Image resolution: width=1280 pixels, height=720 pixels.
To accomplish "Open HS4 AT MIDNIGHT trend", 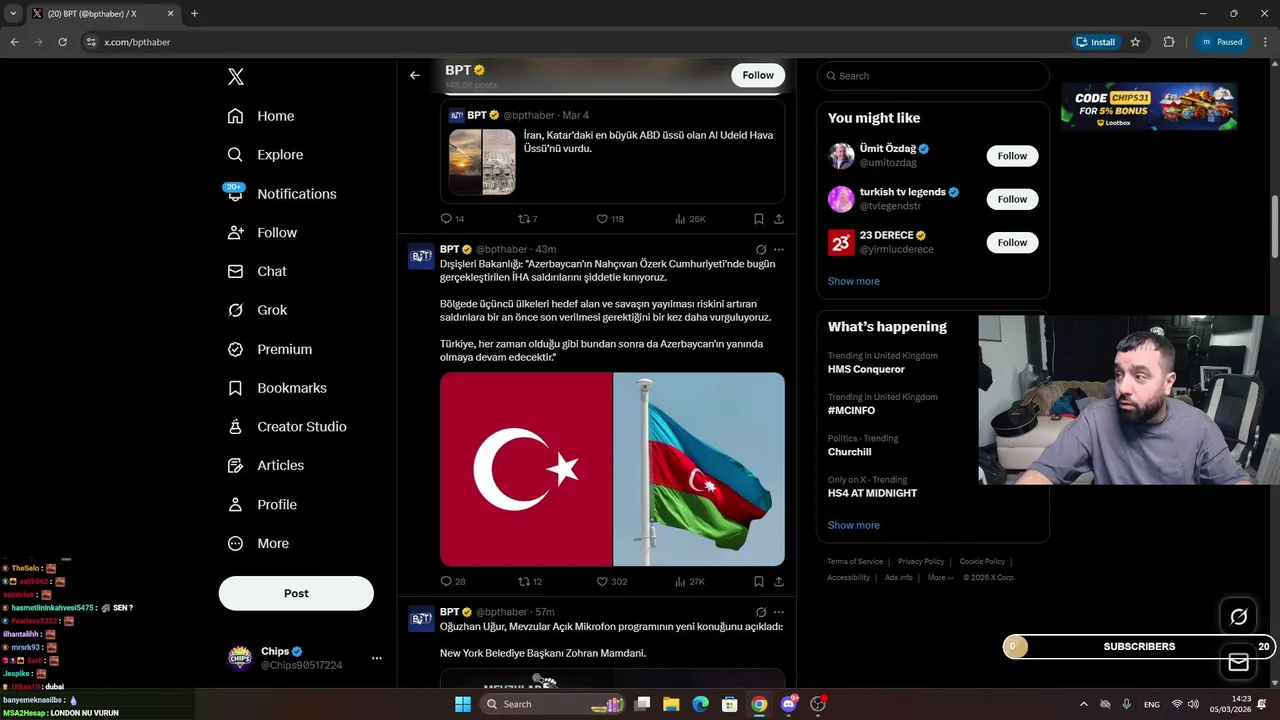I will 872,493.
